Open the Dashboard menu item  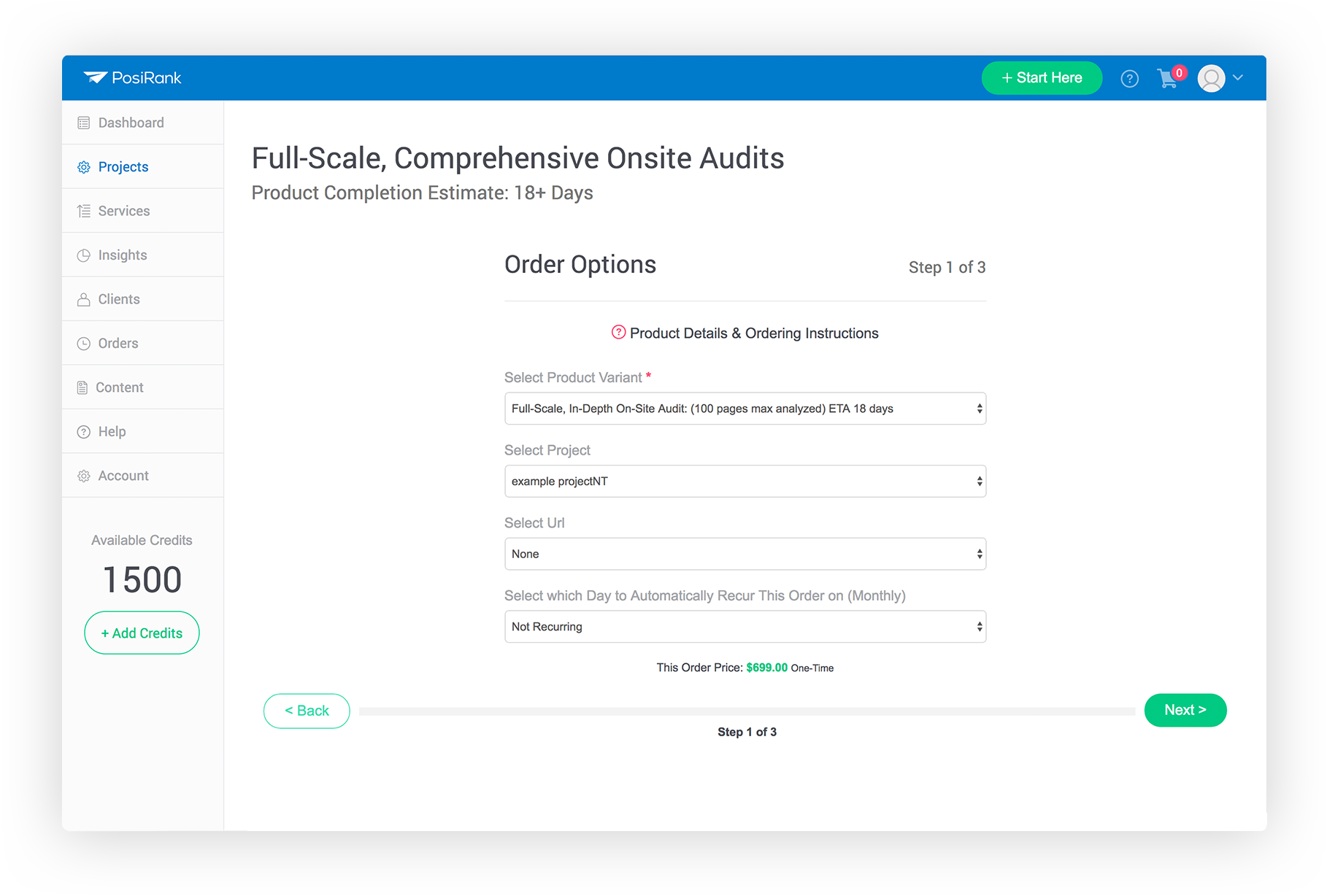point(143,123)
